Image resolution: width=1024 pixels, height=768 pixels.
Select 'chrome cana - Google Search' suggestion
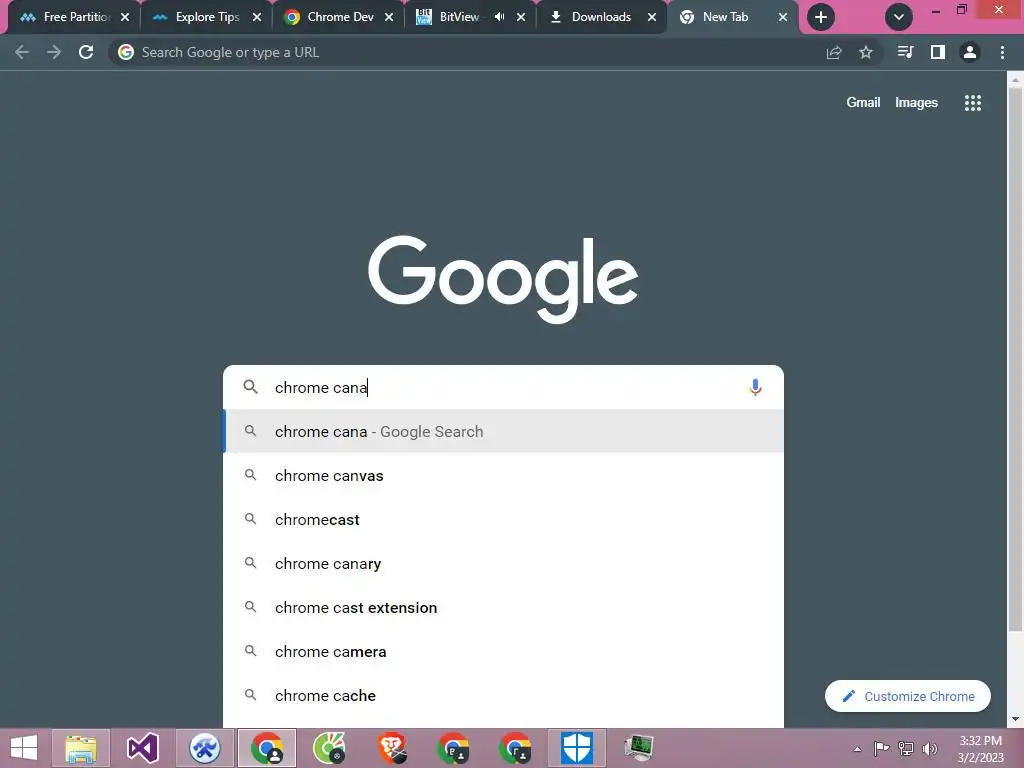point(504,431)
